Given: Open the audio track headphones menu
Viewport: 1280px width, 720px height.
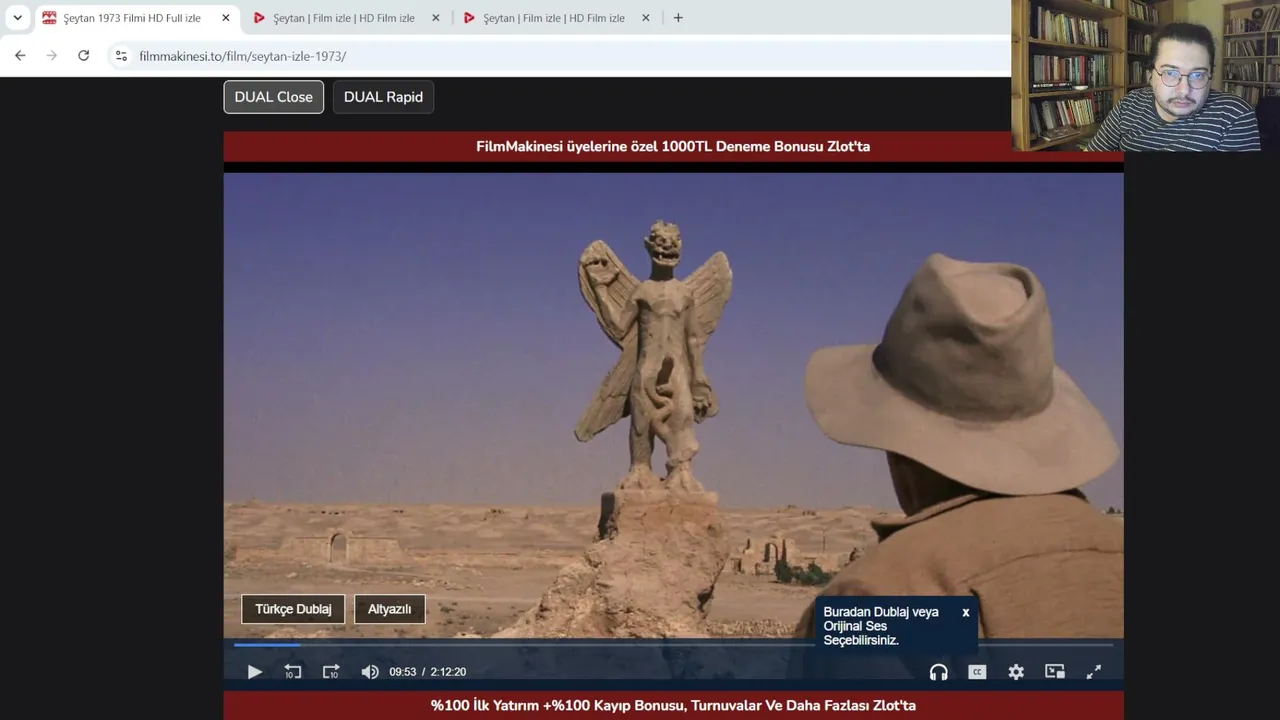Looking at the screenshot, I should (938, 672).
